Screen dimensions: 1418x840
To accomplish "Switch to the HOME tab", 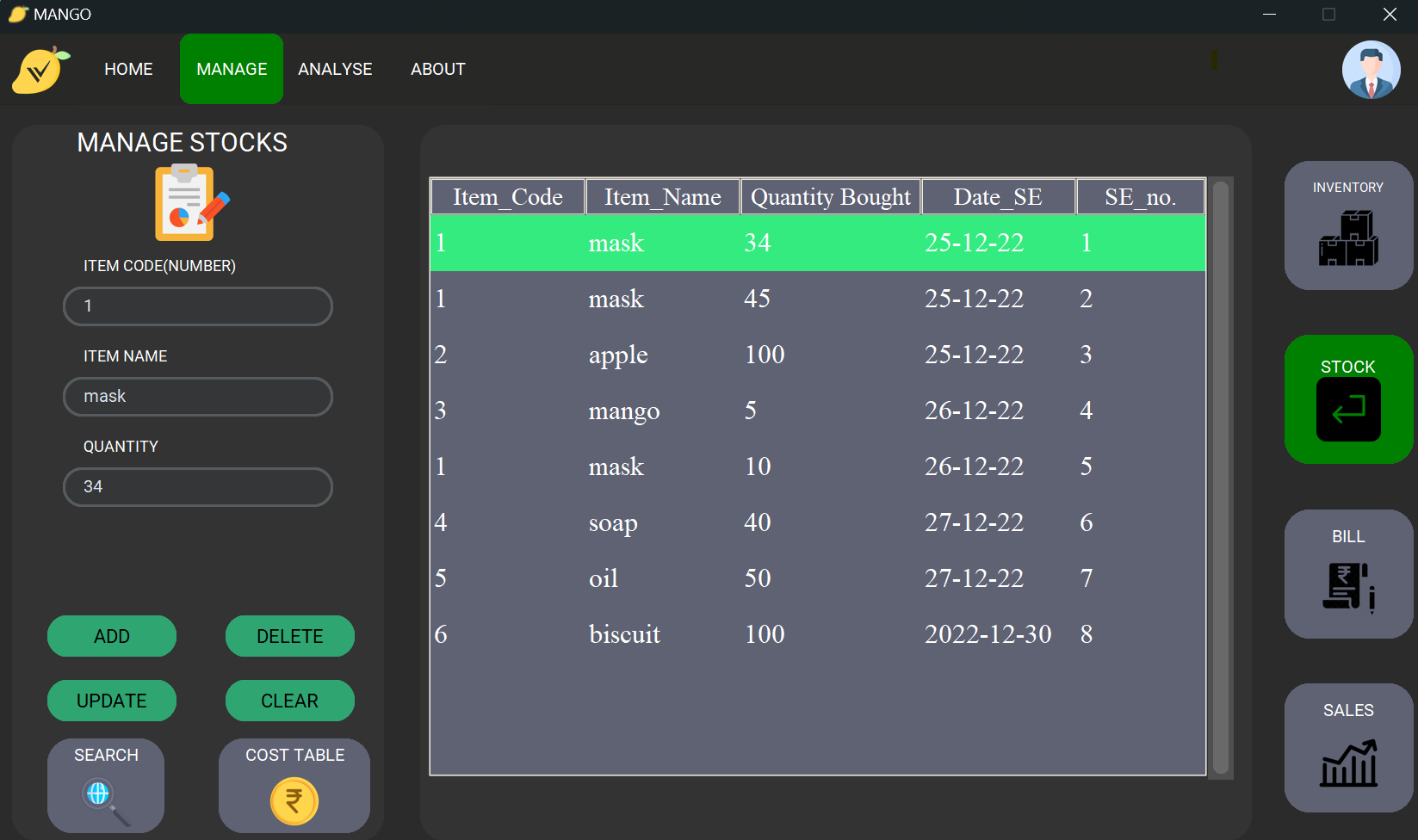I will coord(127,69).
